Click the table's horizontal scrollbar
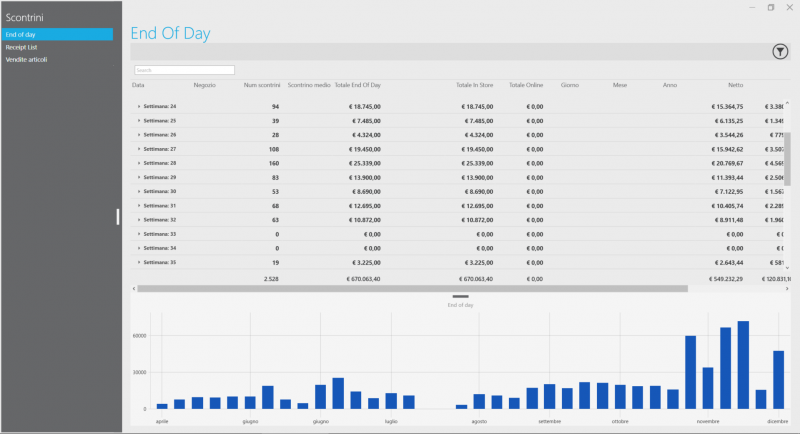This screenshot has height=434, width=800. (x=412, y=289)
